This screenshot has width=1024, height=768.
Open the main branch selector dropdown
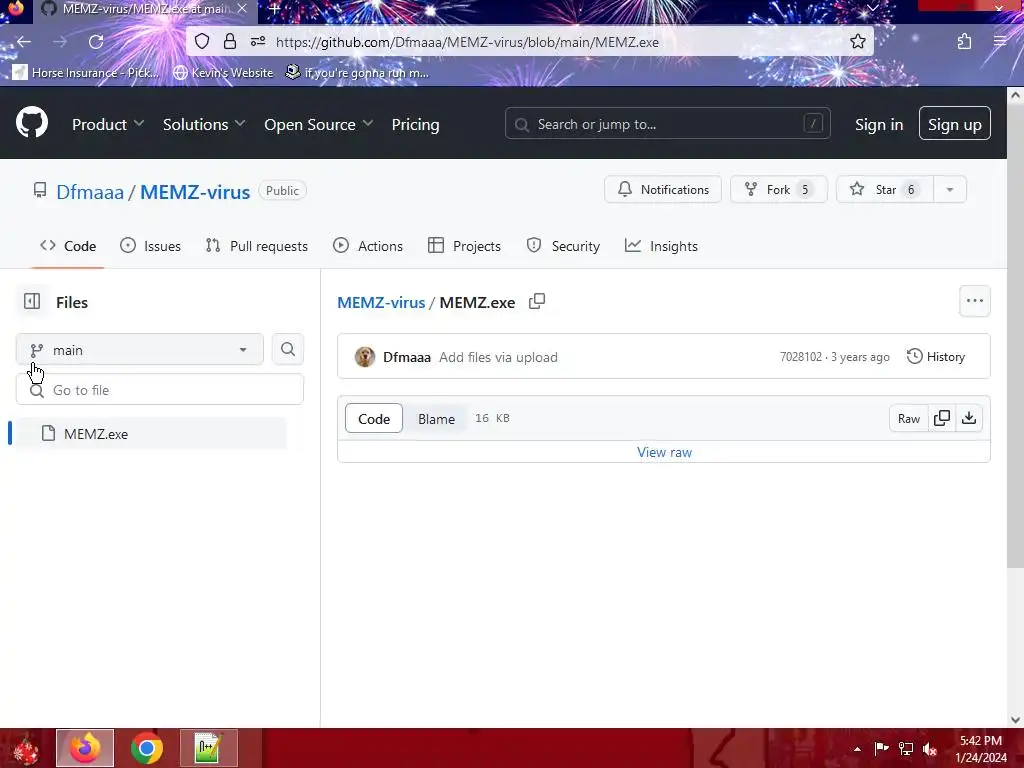click(x=140, y=350)
